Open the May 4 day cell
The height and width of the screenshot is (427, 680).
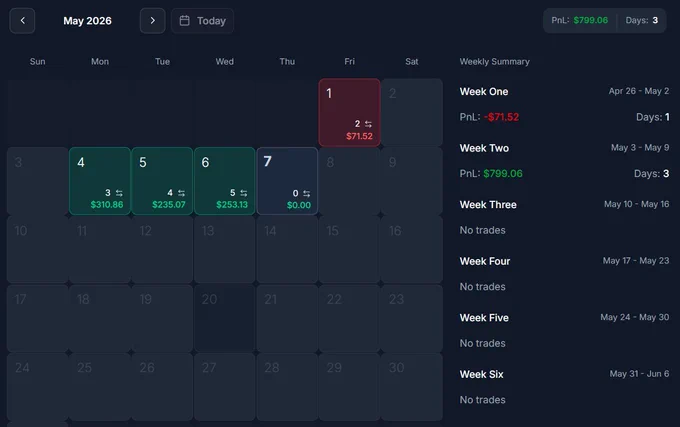100,181
